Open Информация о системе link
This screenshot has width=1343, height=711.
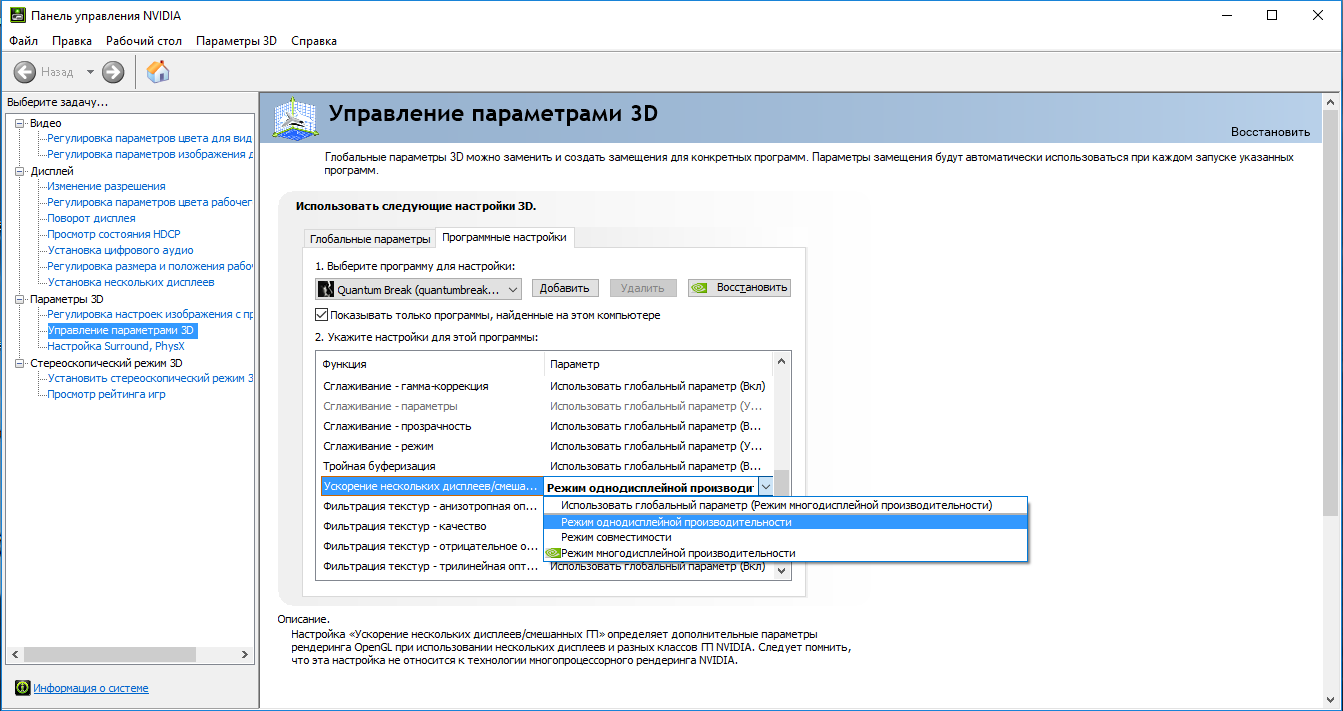tap(91, 688)
